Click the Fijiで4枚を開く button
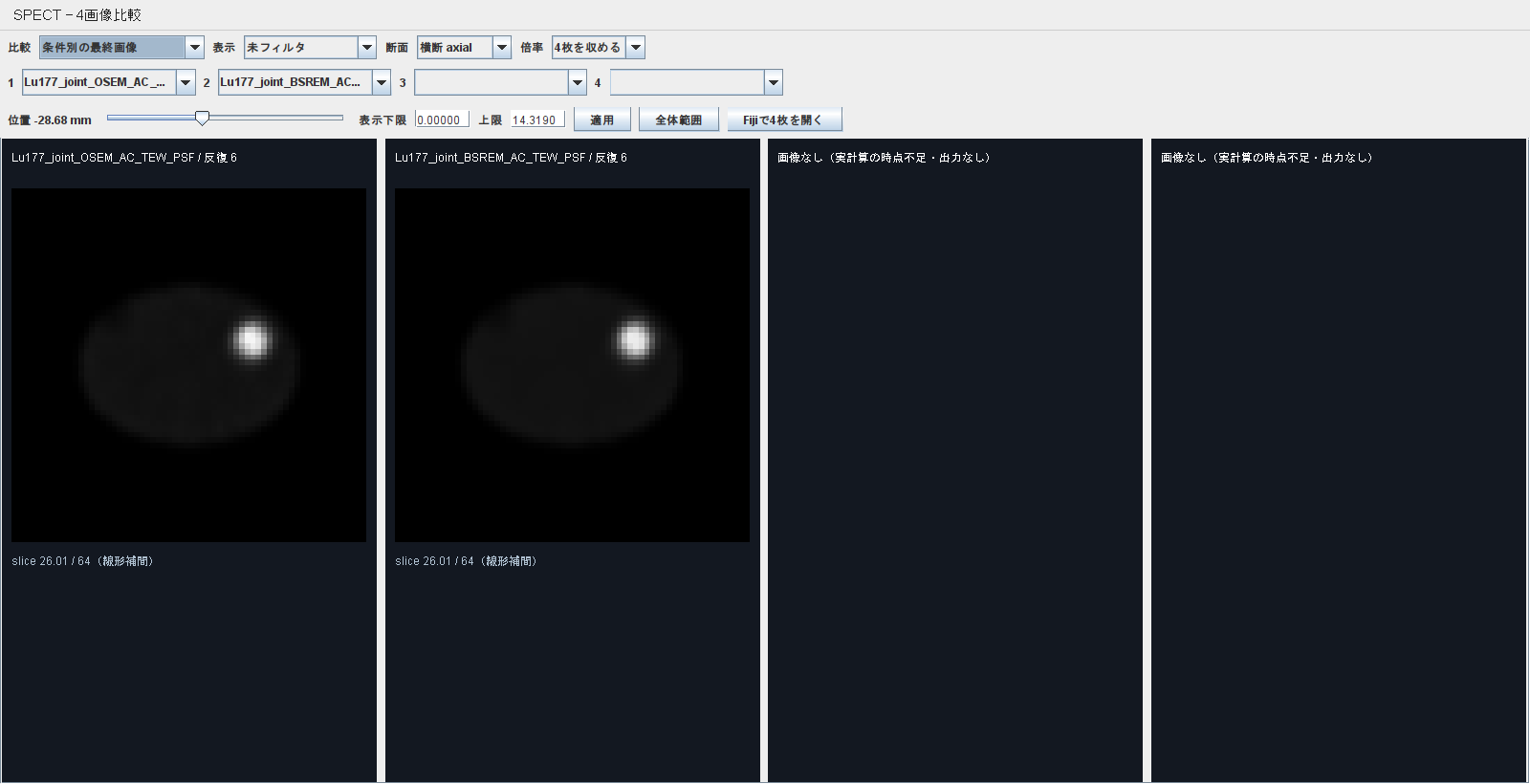Image resolution: width=1530 pixels, height=784 pixels. (x=783, y=120)
